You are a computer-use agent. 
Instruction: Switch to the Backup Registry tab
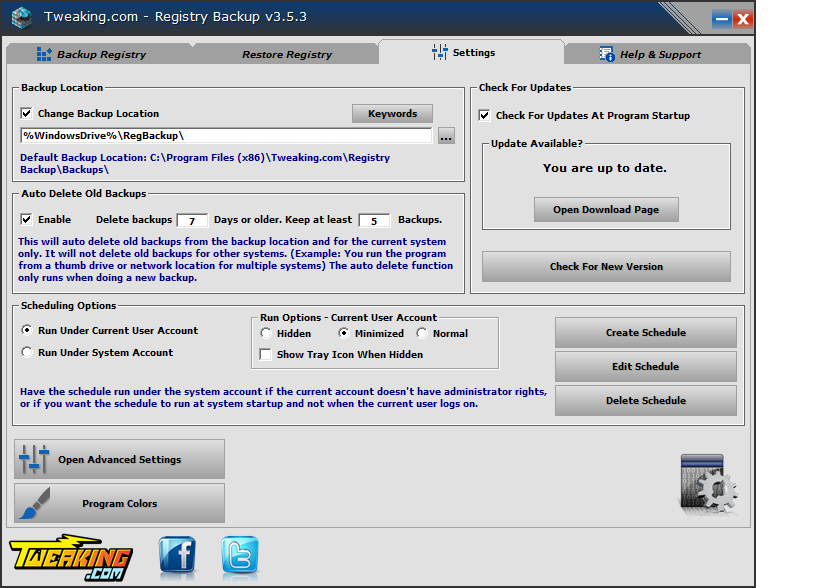point(91,54)
